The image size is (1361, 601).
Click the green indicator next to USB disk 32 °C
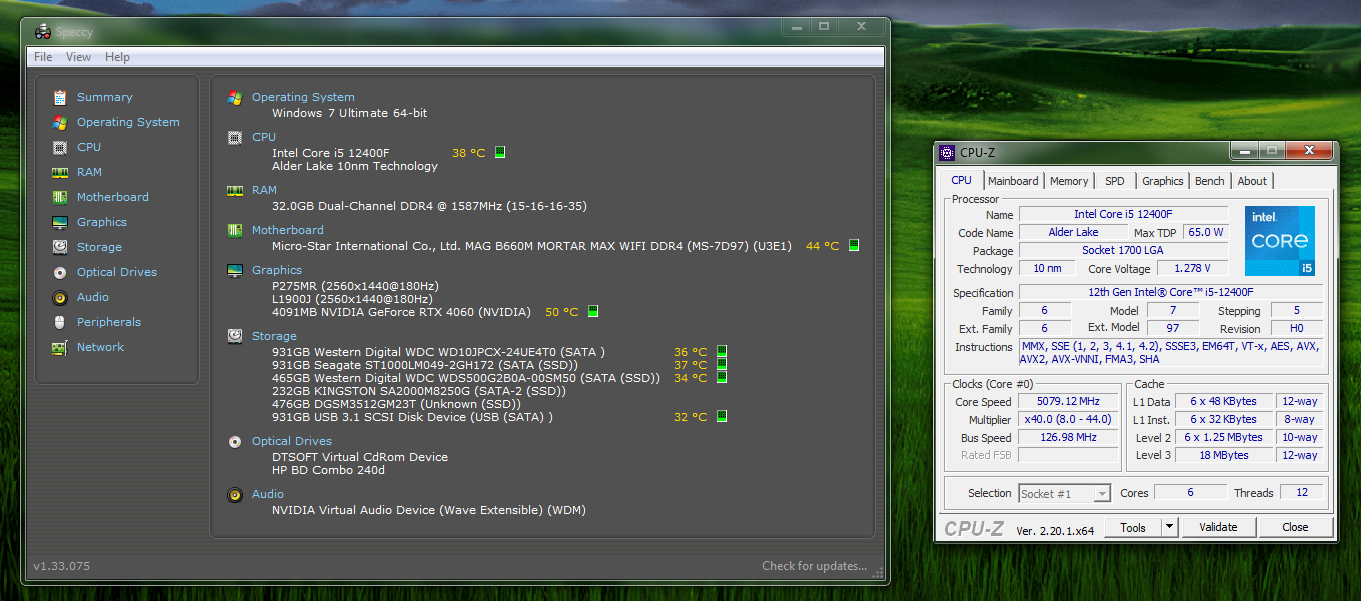coord(722,416)
